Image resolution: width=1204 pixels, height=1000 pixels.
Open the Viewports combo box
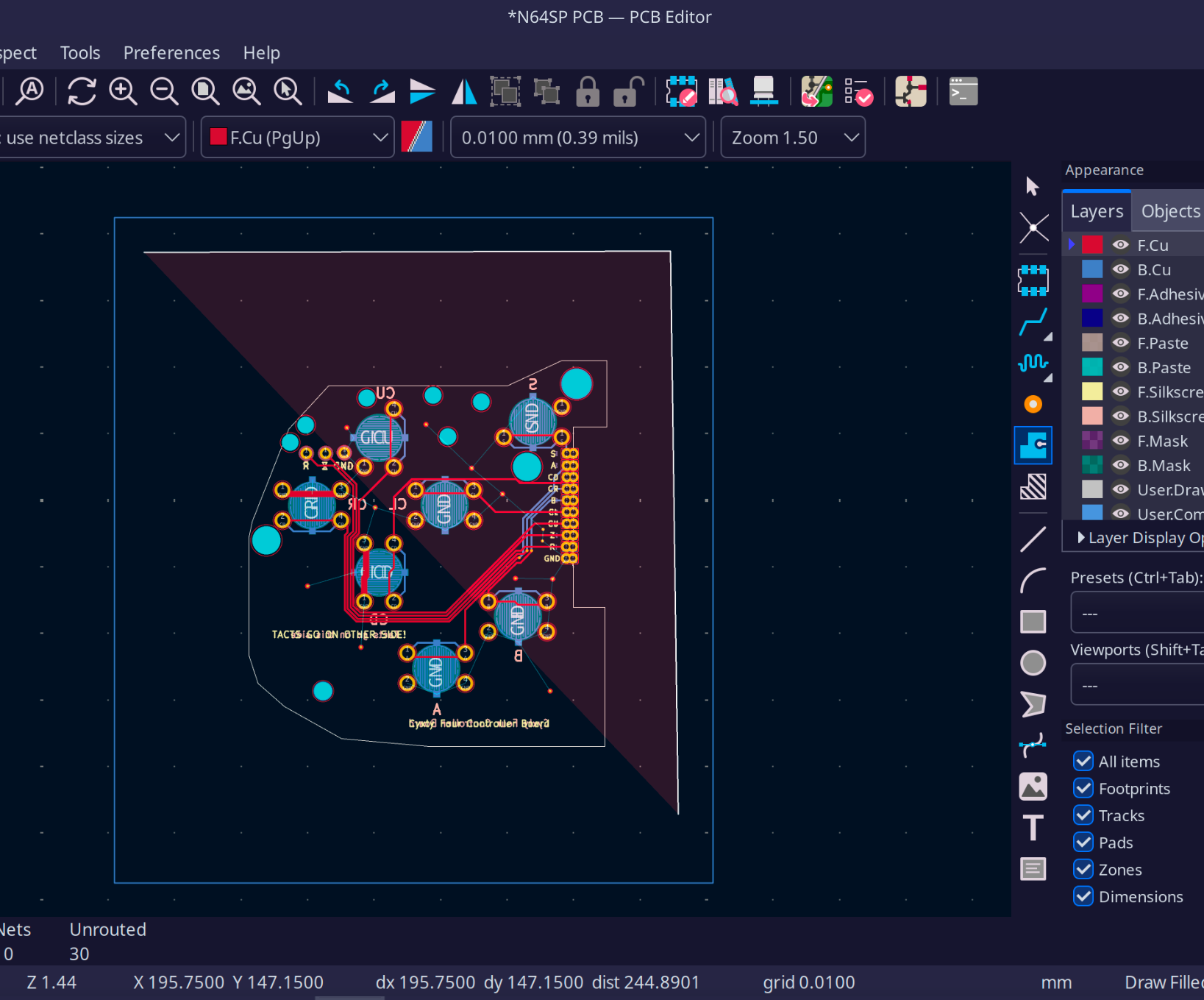[x=1137, y=685]
